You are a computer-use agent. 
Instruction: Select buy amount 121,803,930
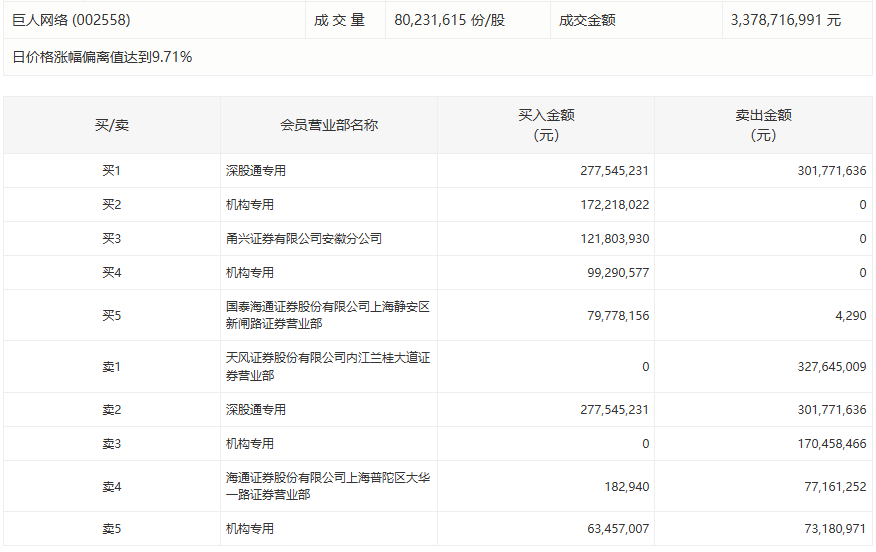615,239
